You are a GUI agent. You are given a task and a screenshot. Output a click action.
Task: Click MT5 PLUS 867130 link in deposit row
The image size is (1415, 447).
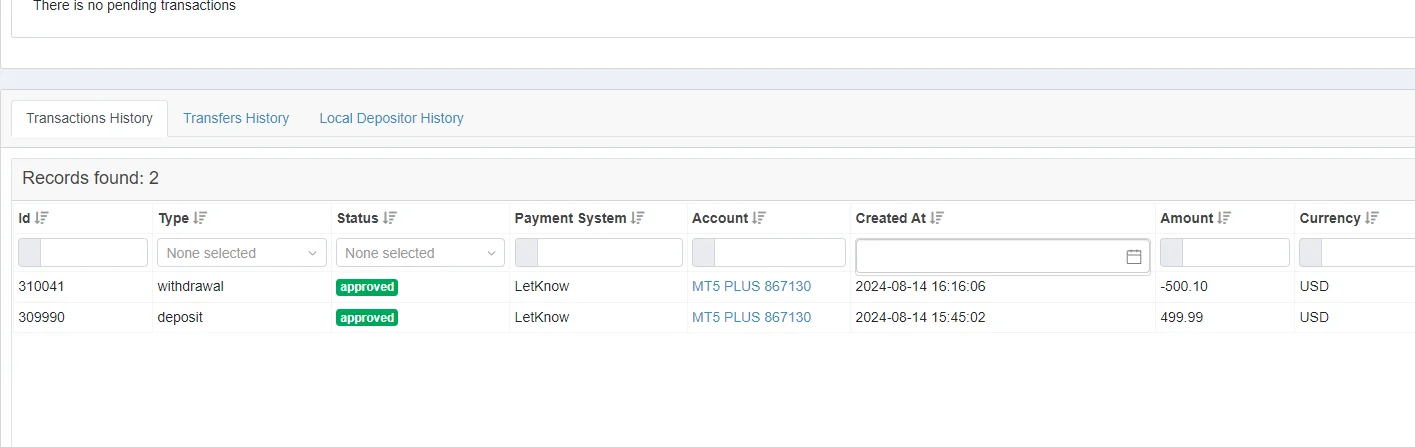point(751,317)
